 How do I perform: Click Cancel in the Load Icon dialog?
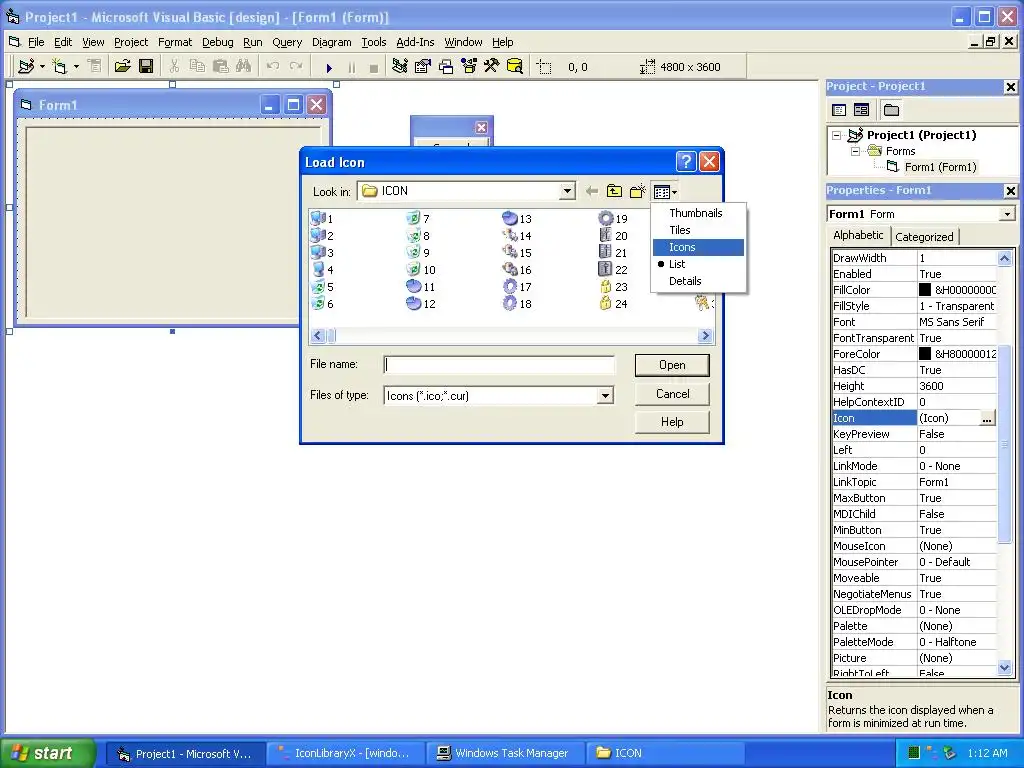[672, 394]
